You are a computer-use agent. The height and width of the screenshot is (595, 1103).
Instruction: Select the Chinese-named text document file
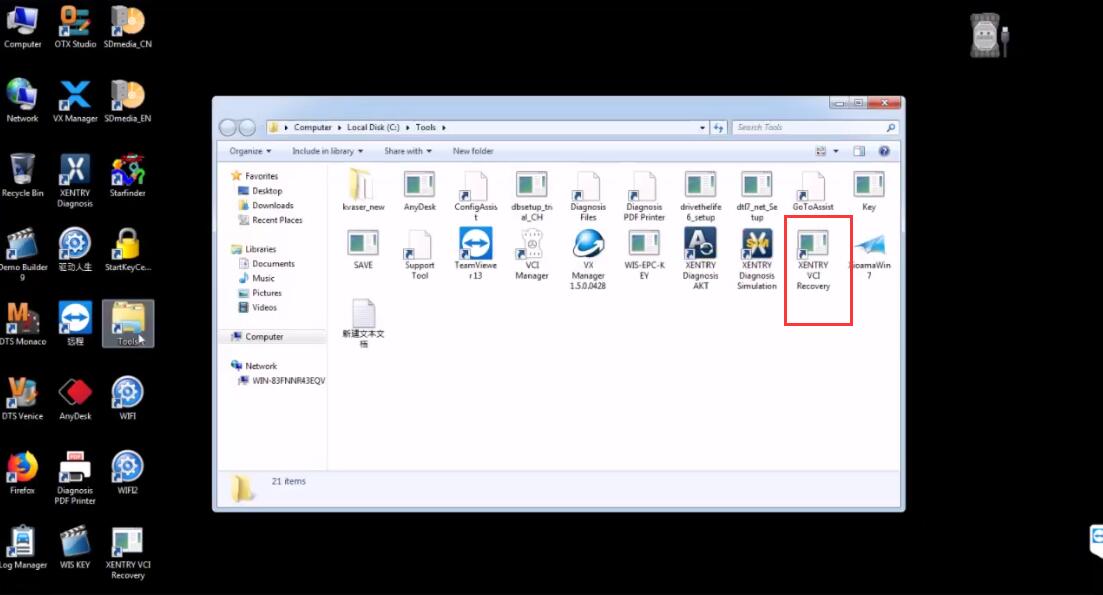[363, 323]
